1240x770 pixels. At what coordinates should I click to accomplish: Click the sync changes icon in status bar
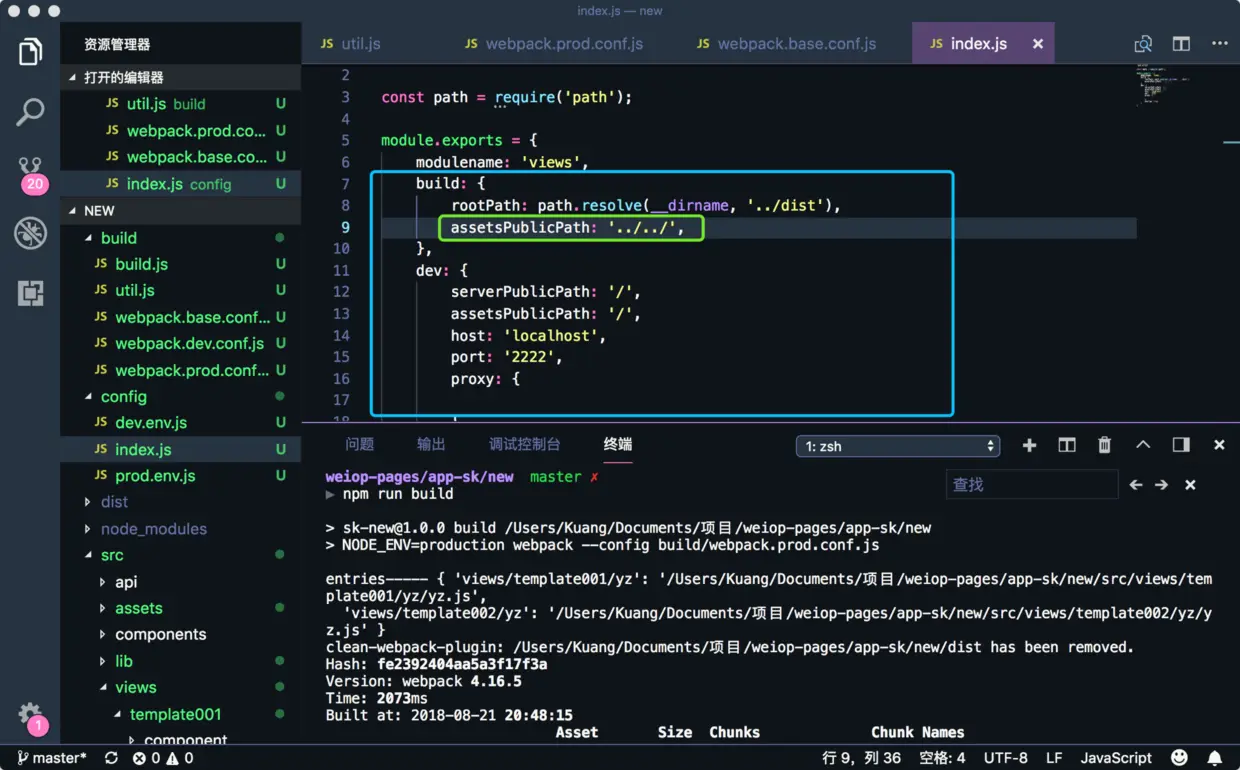pos(111,758)
